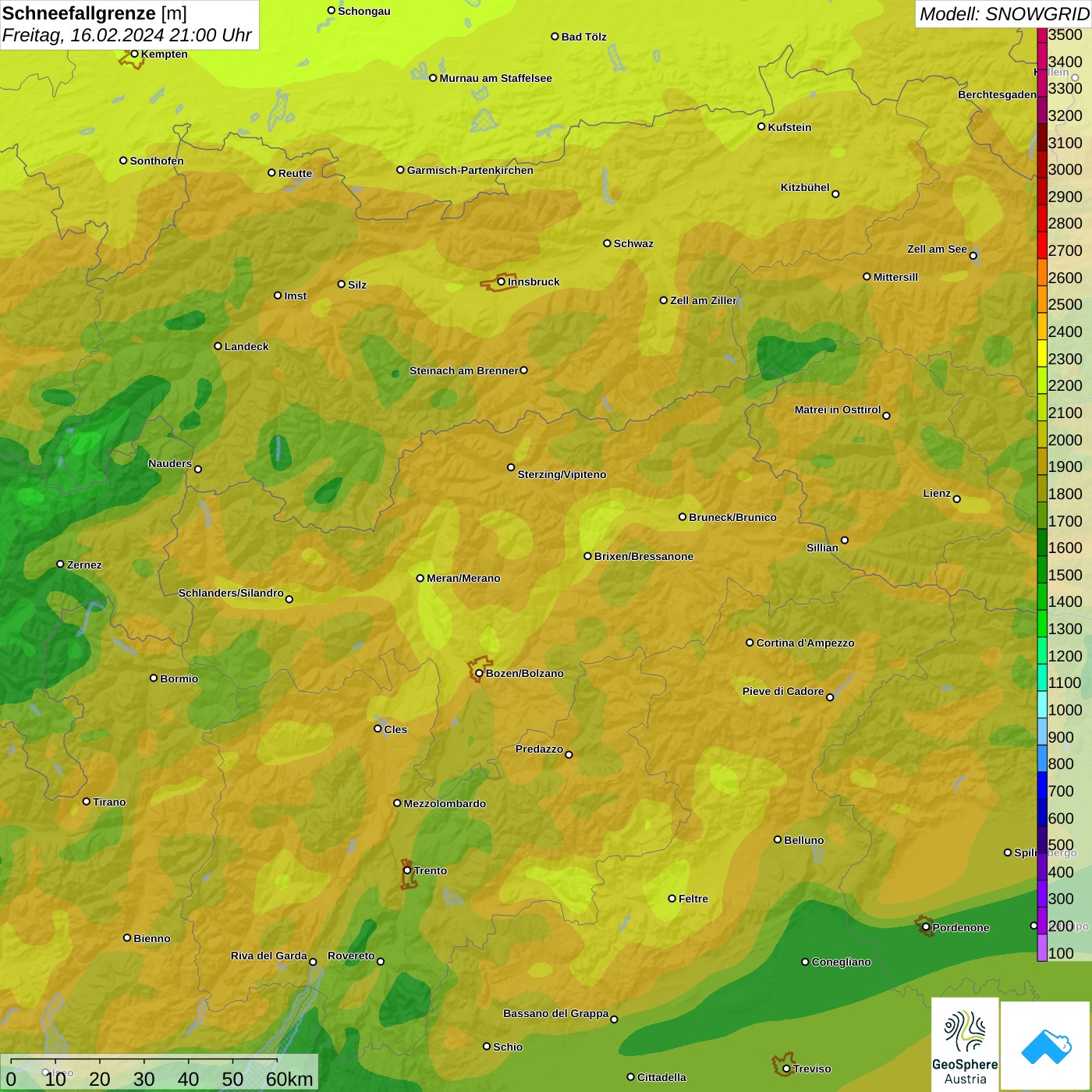Click the Sterzing/Vipiteno place label

pyautogui.click(x=562, y=474)
